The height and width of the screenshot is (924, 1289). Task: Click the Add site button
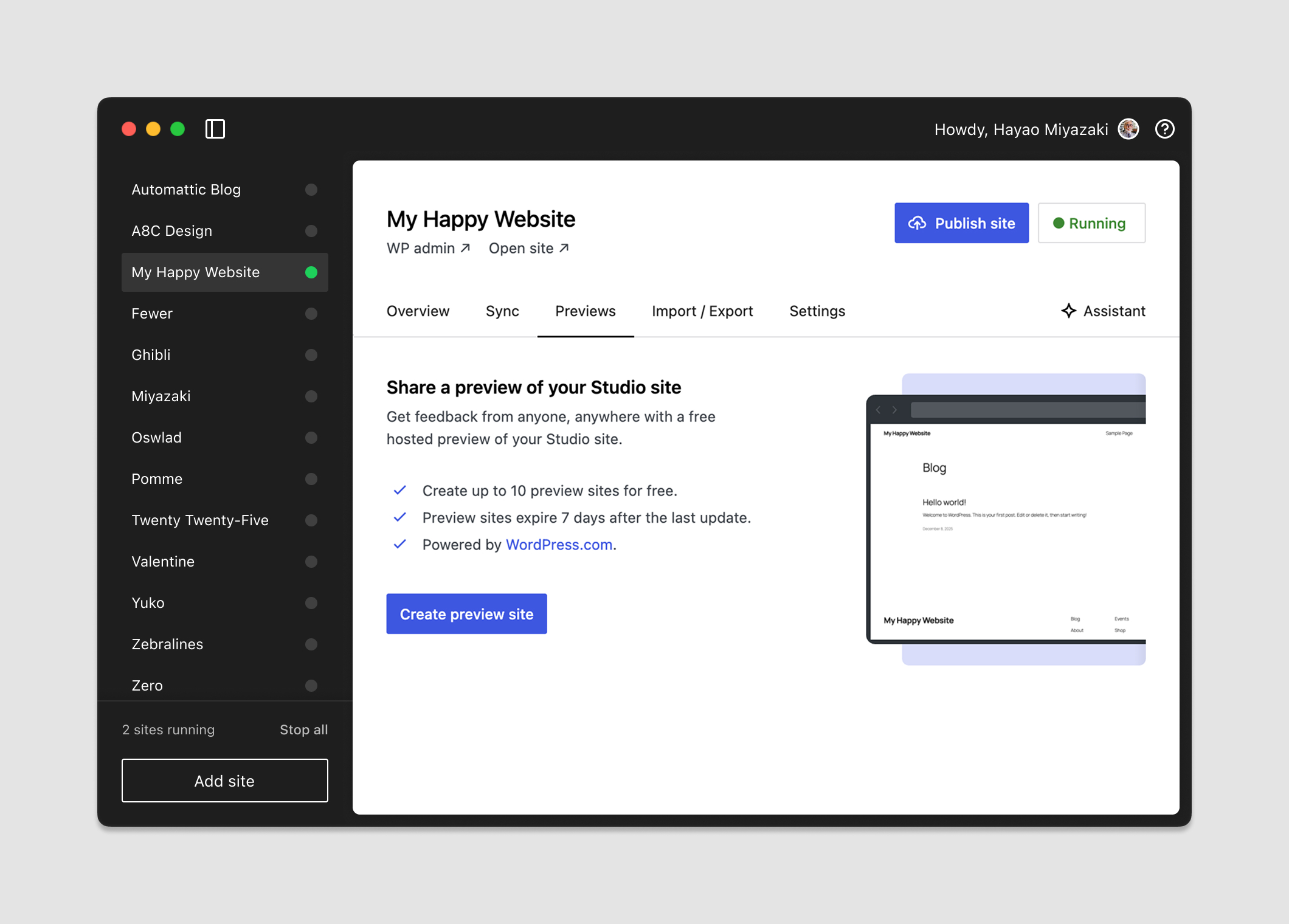[224, 781]
